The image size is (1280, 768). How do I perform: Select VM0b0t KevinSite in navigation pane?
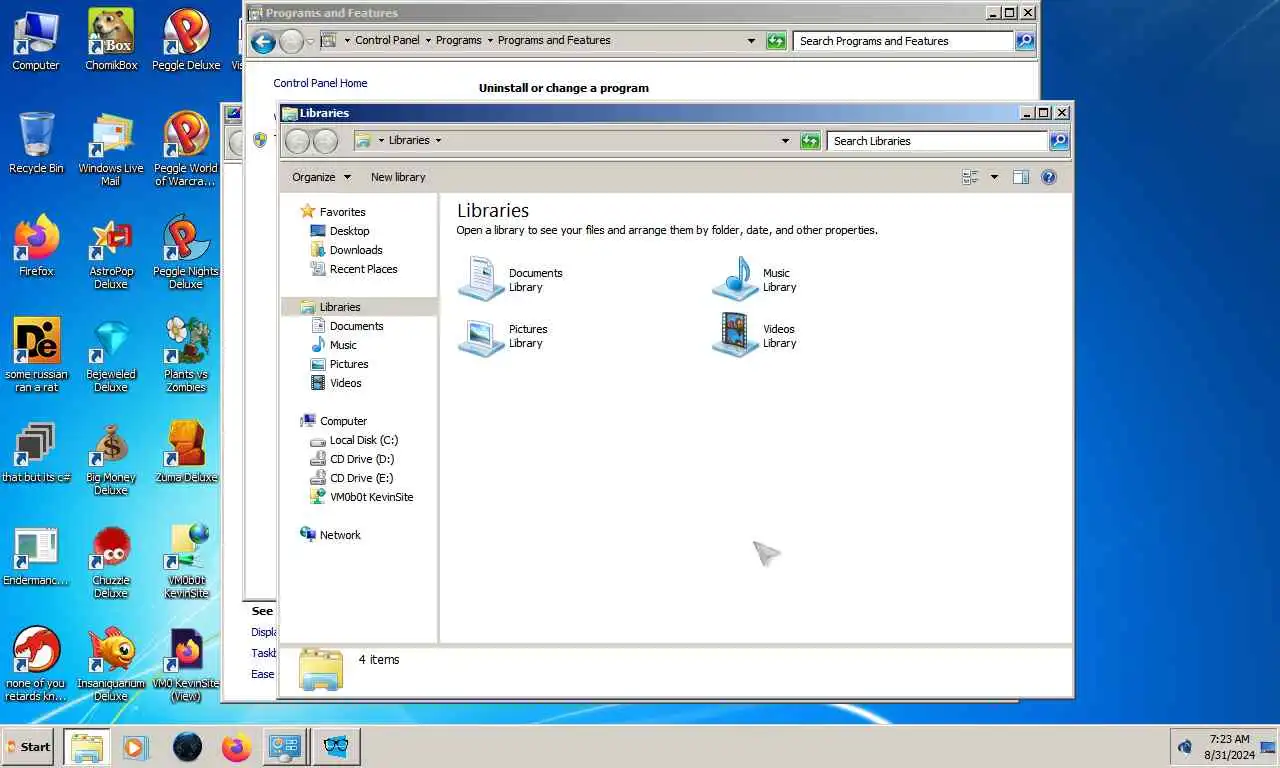pos(371,497)
